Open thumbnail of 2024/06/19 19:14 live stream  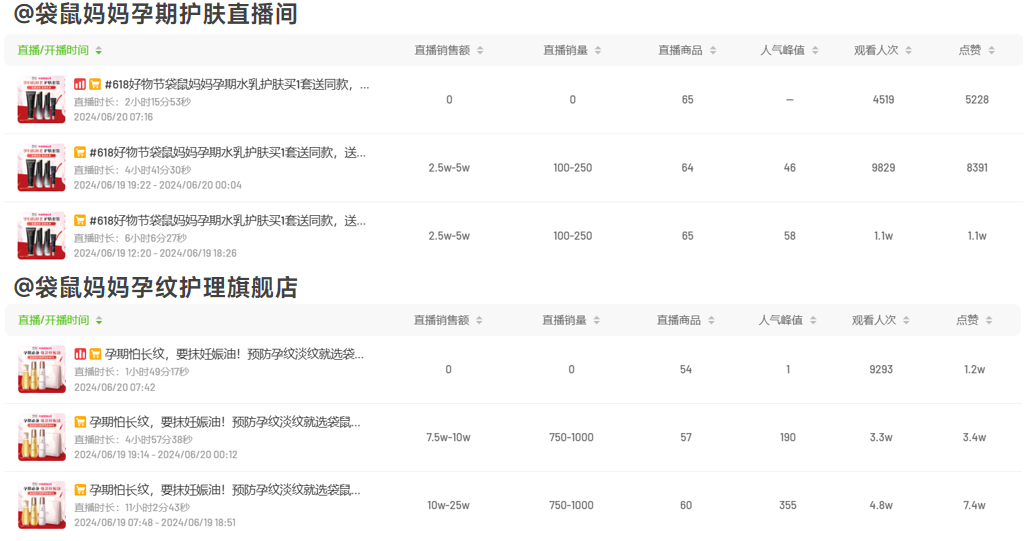click(41, 438)
